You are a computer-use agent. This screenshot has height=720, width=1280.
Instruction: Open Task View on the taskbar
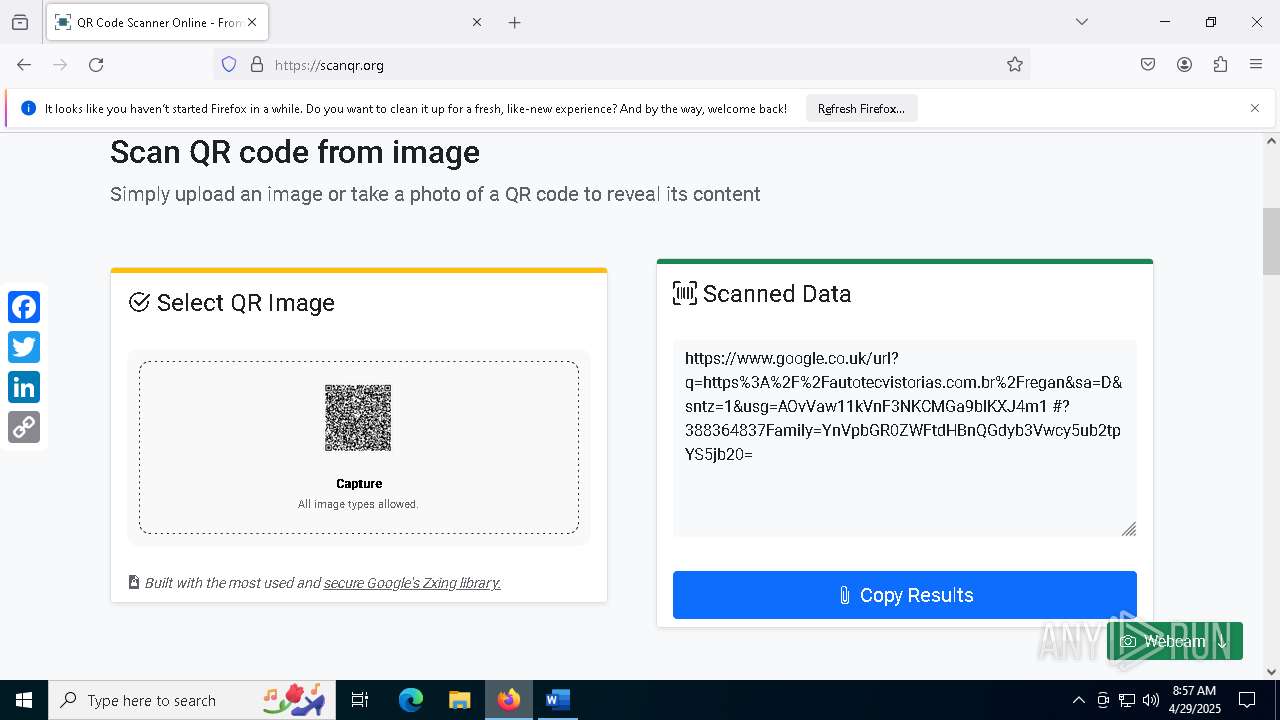point(360,700)
